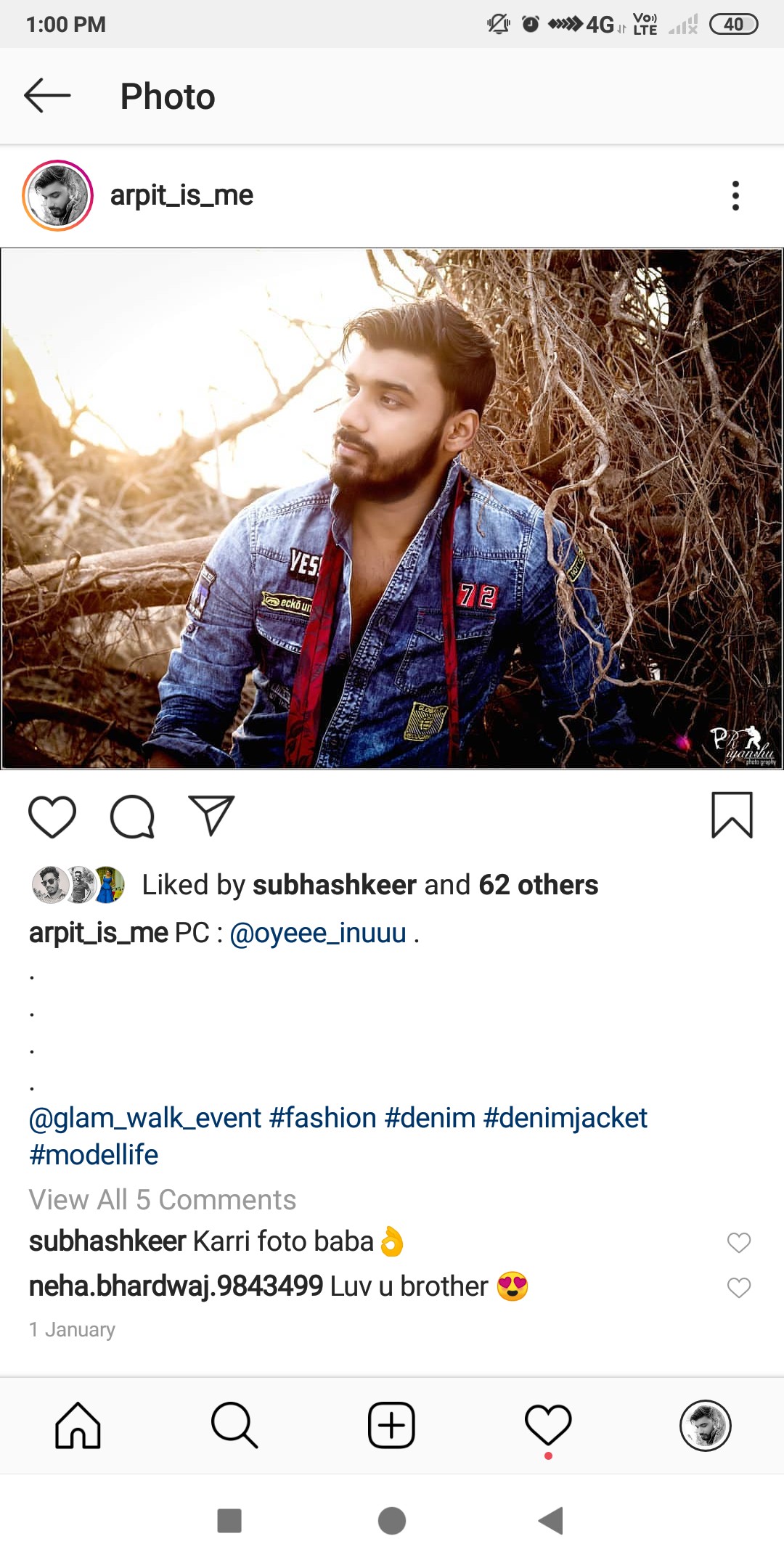Create new post with plus icon
This screenshot has height=1568, width=784.
(391, 1426)
